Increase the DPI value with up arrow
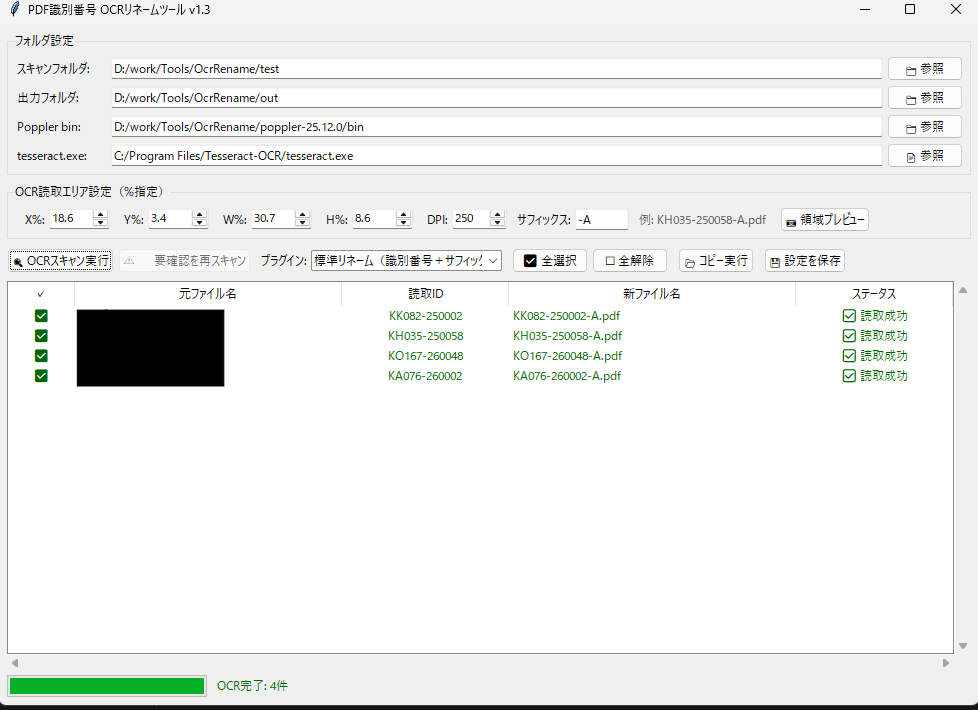Screen dimensions: 978x710 (x=497, y=215)
